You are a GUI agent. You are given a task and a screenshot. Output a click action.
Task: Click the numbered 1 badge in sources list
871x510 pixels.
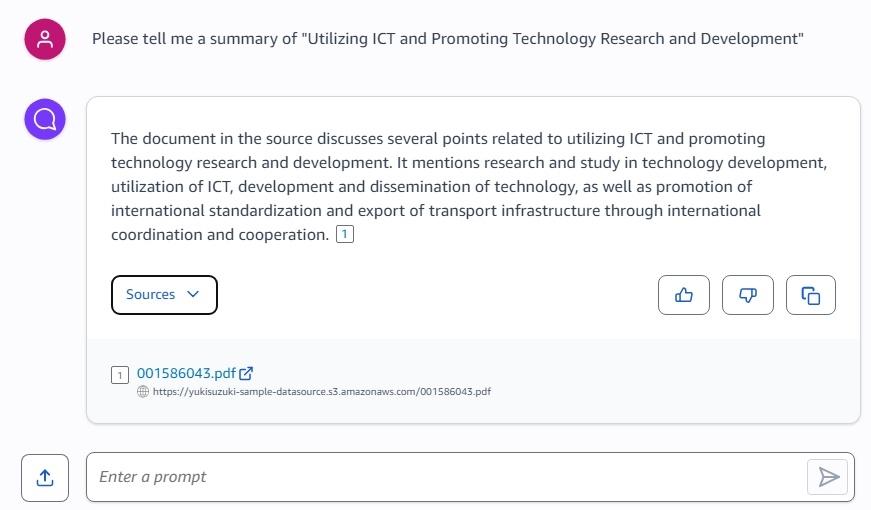(x=120, y=375)
